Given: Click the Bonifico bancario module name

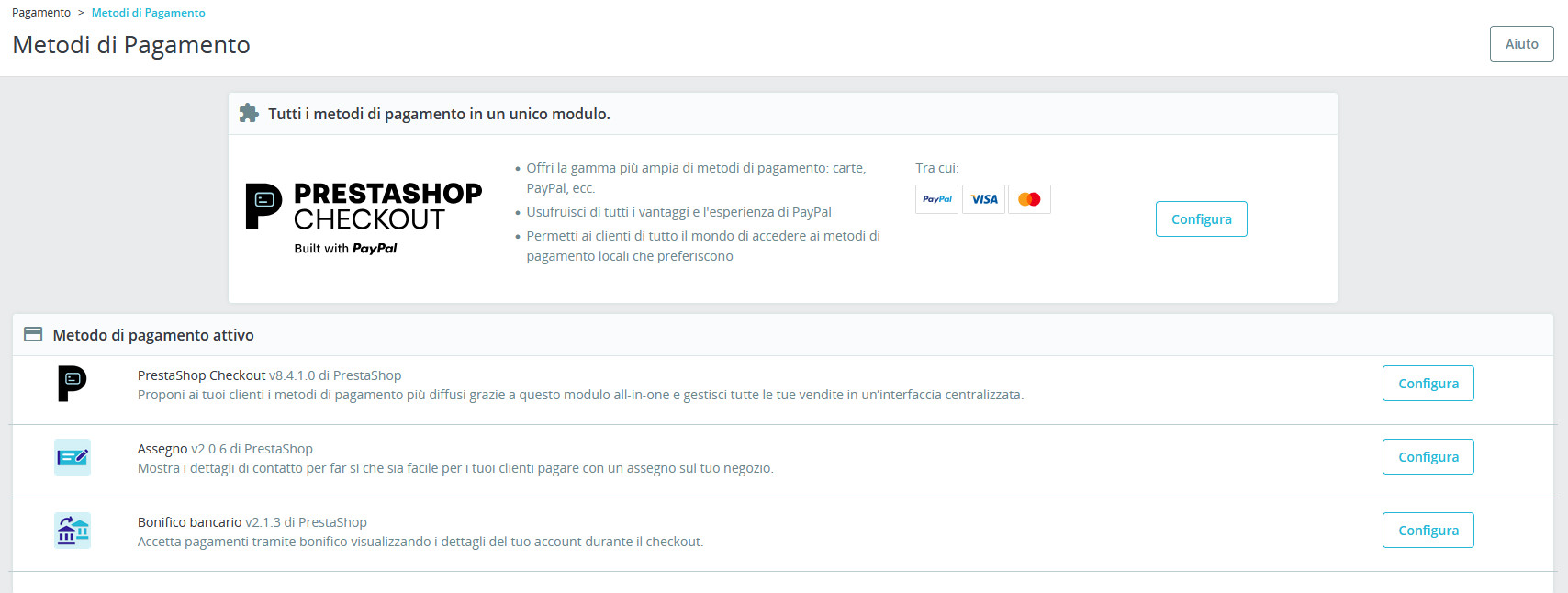Looking at the screenshot, I should click(190, 522).
